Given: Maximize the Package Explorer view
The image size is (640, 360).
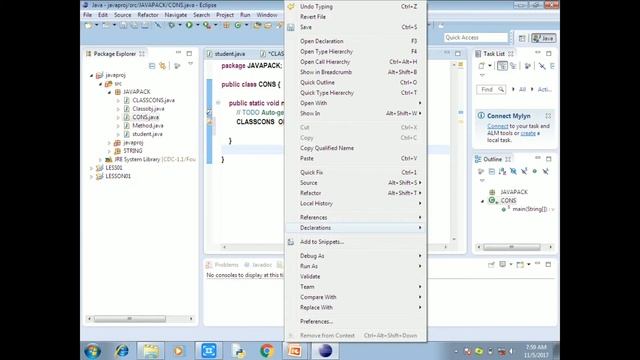Looking at the screenshot, I should [x=189, y=53].
